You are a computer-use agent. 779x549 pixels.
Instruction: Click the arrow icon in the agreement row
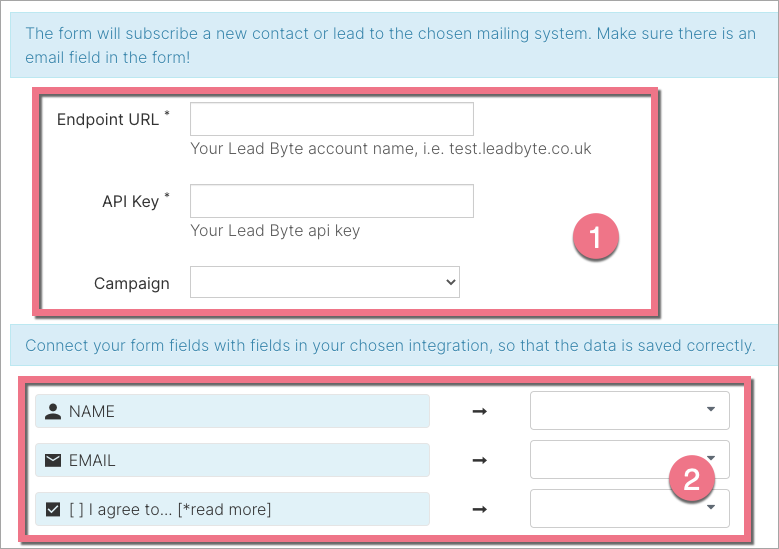(x=480, y=510)
